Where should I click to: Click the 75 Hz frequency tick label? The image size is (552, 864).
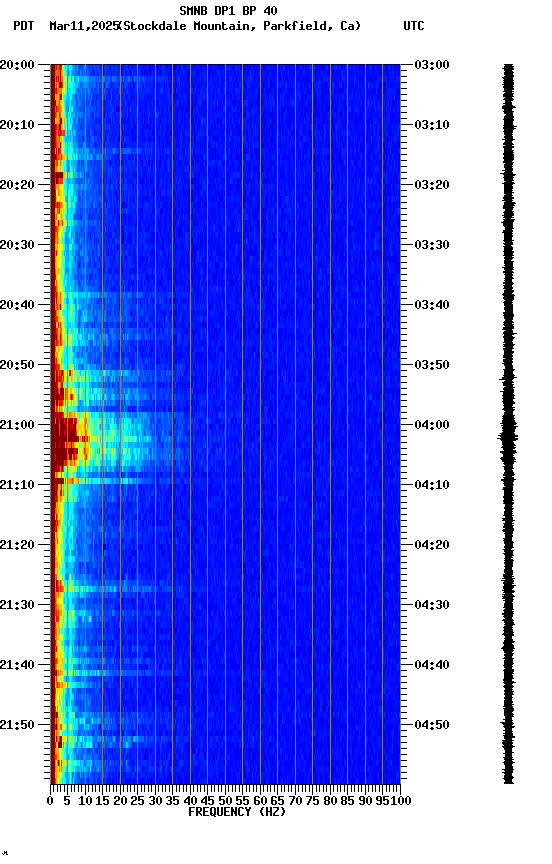[x=312, y=801]
